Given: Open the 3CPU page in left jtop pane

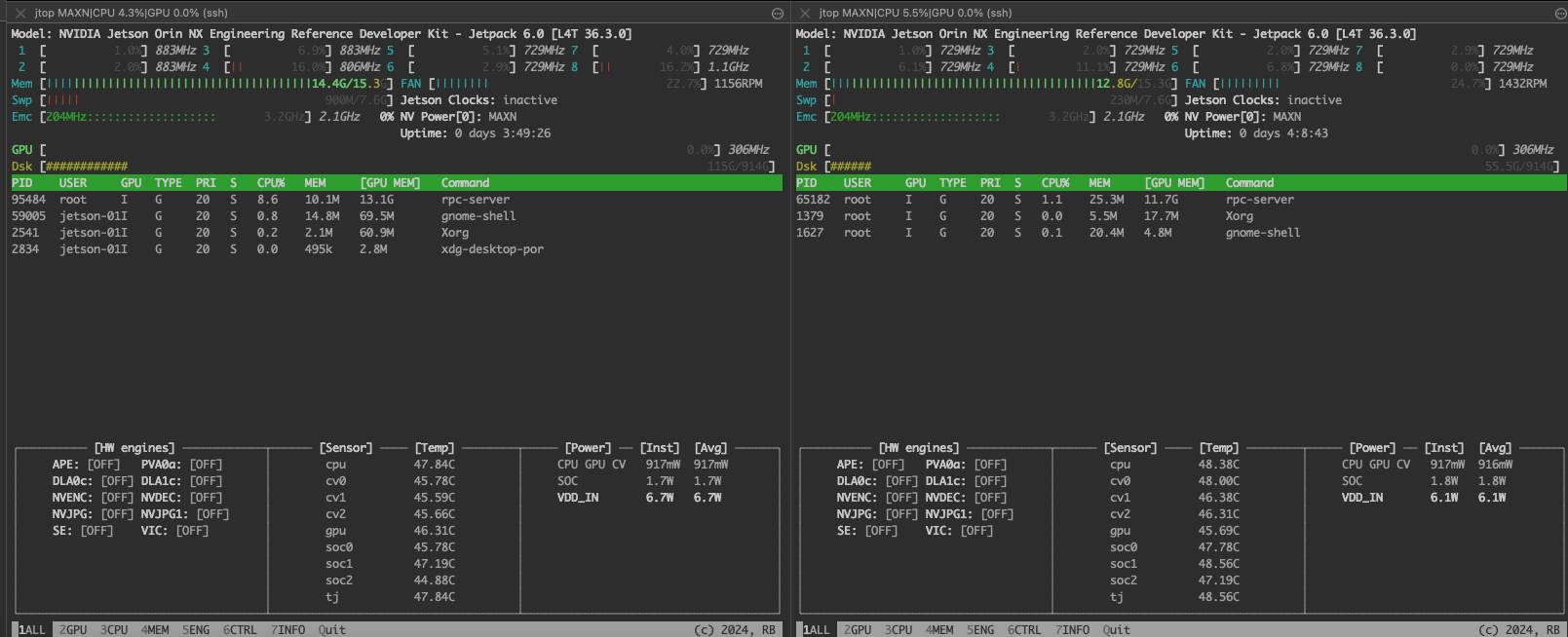Looking at the screenshot, I should [x=114, y=629].
